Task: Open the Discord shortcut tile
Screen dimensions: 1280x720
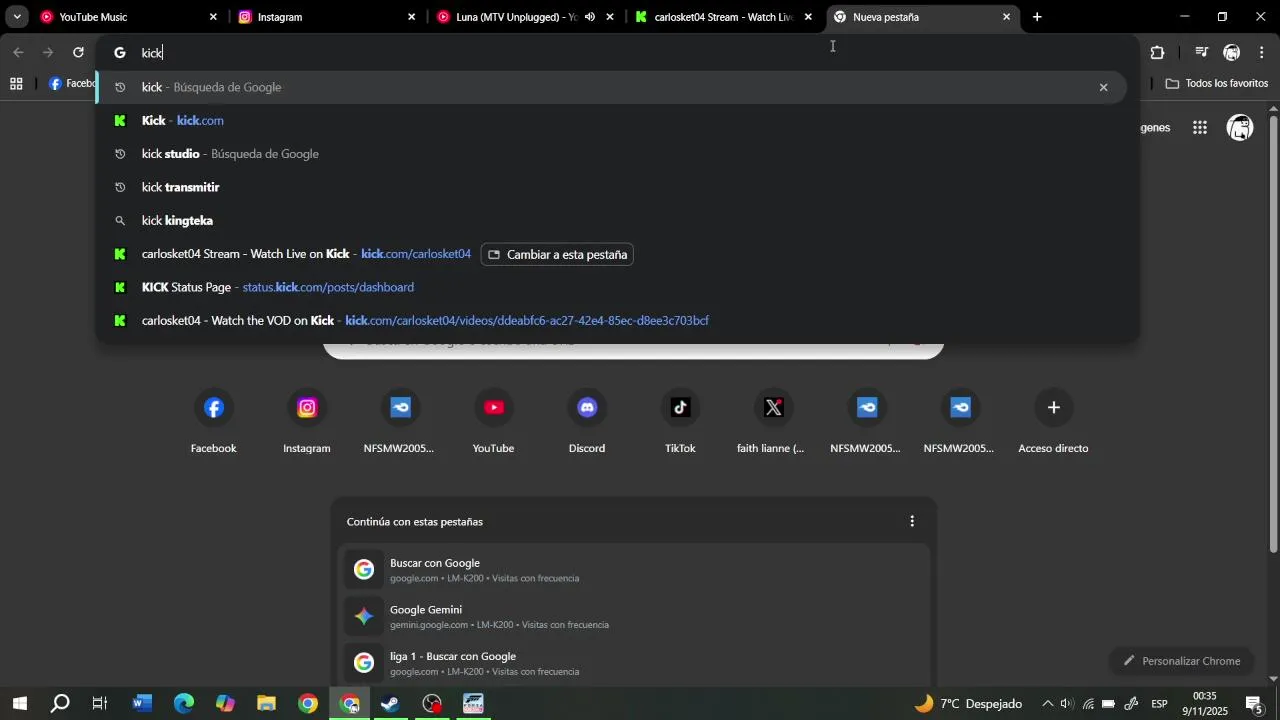Action: [587, 421]
